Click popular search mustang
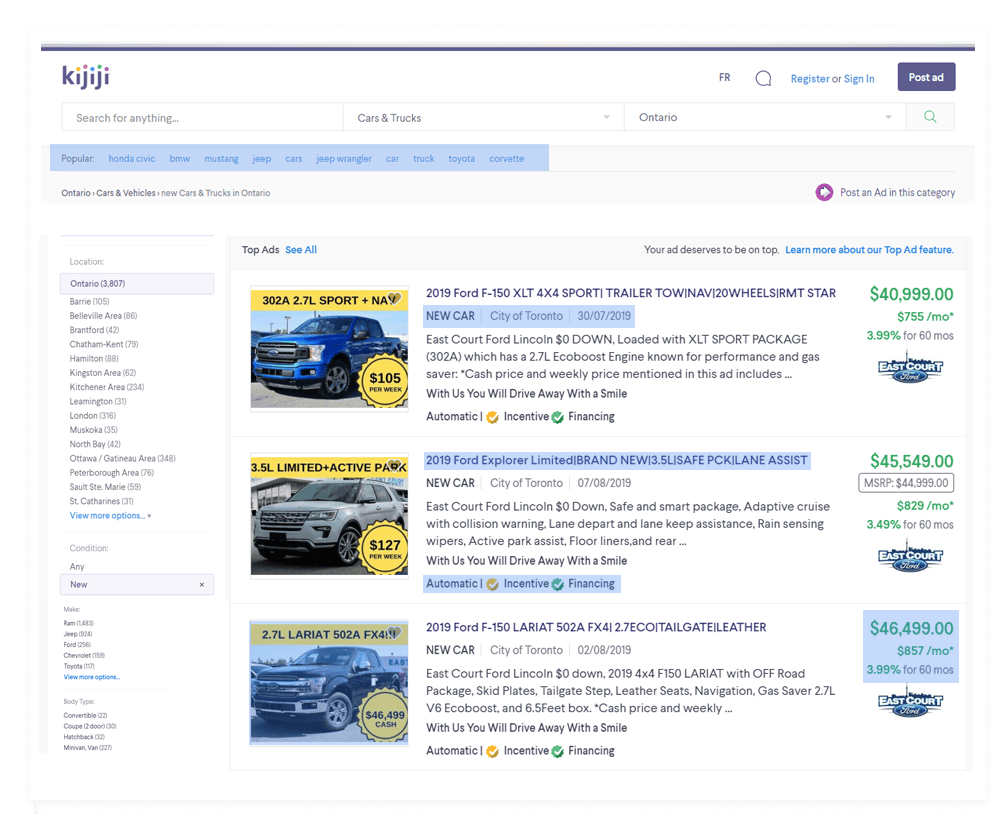 click(x=221, y=159)
